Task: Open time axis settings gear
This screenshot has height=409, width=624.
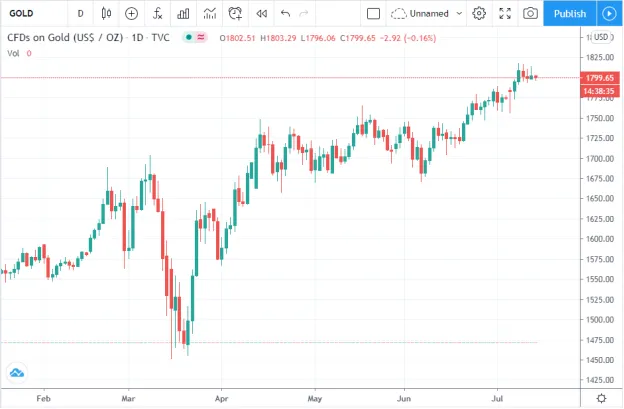Action: pos(601,398)
